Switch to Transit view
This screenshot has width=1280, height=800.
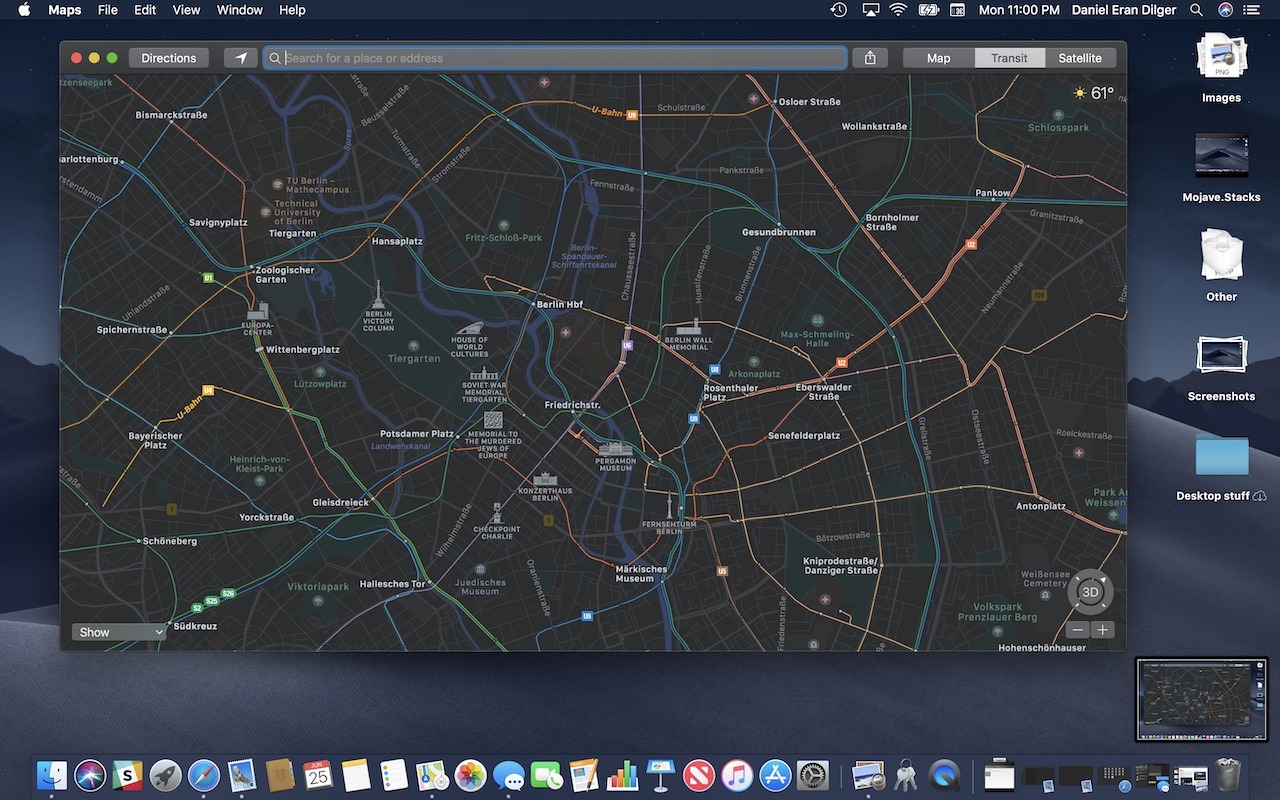click(x=1009, y=58)
